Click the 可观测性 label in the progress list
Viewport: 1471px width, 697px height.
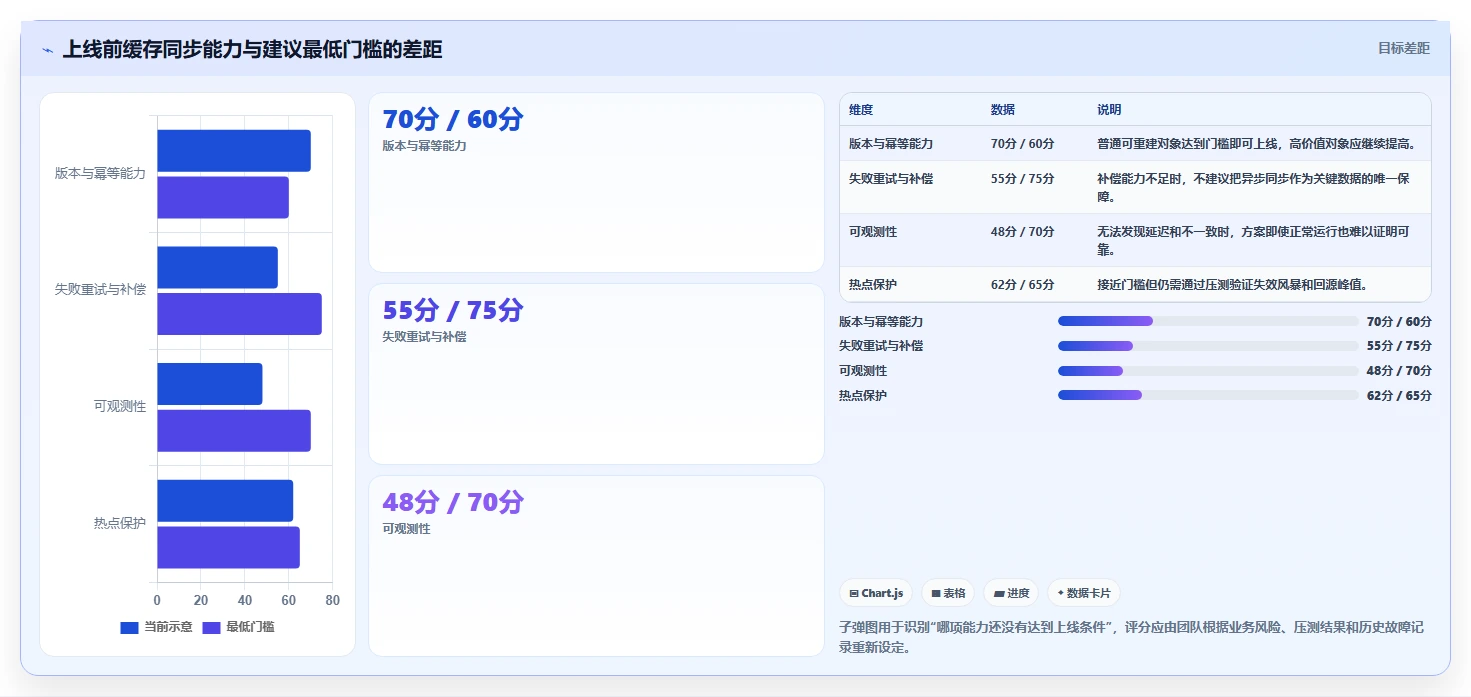coord(863,371)
